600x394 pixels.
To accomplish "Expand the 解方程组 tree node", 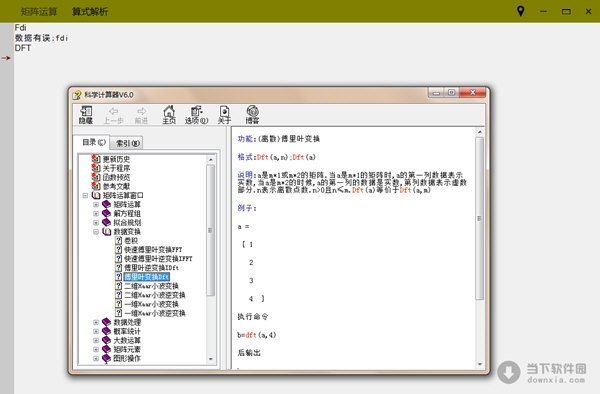I will pyautogui.click(x=96, y=213).
